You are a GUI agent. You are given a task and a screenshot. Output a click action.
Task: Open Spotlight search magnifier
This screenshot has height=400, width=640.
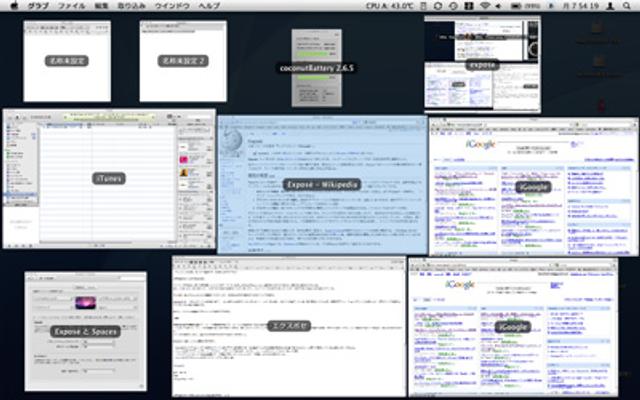[x=627, y=6]
